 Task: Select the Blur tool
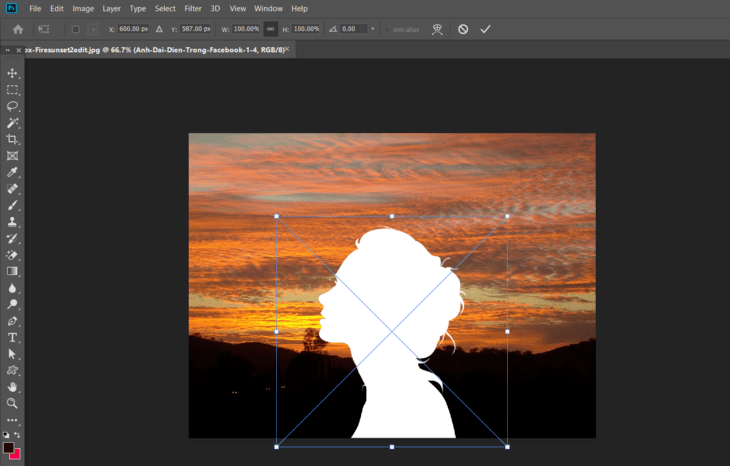point(12,288)
